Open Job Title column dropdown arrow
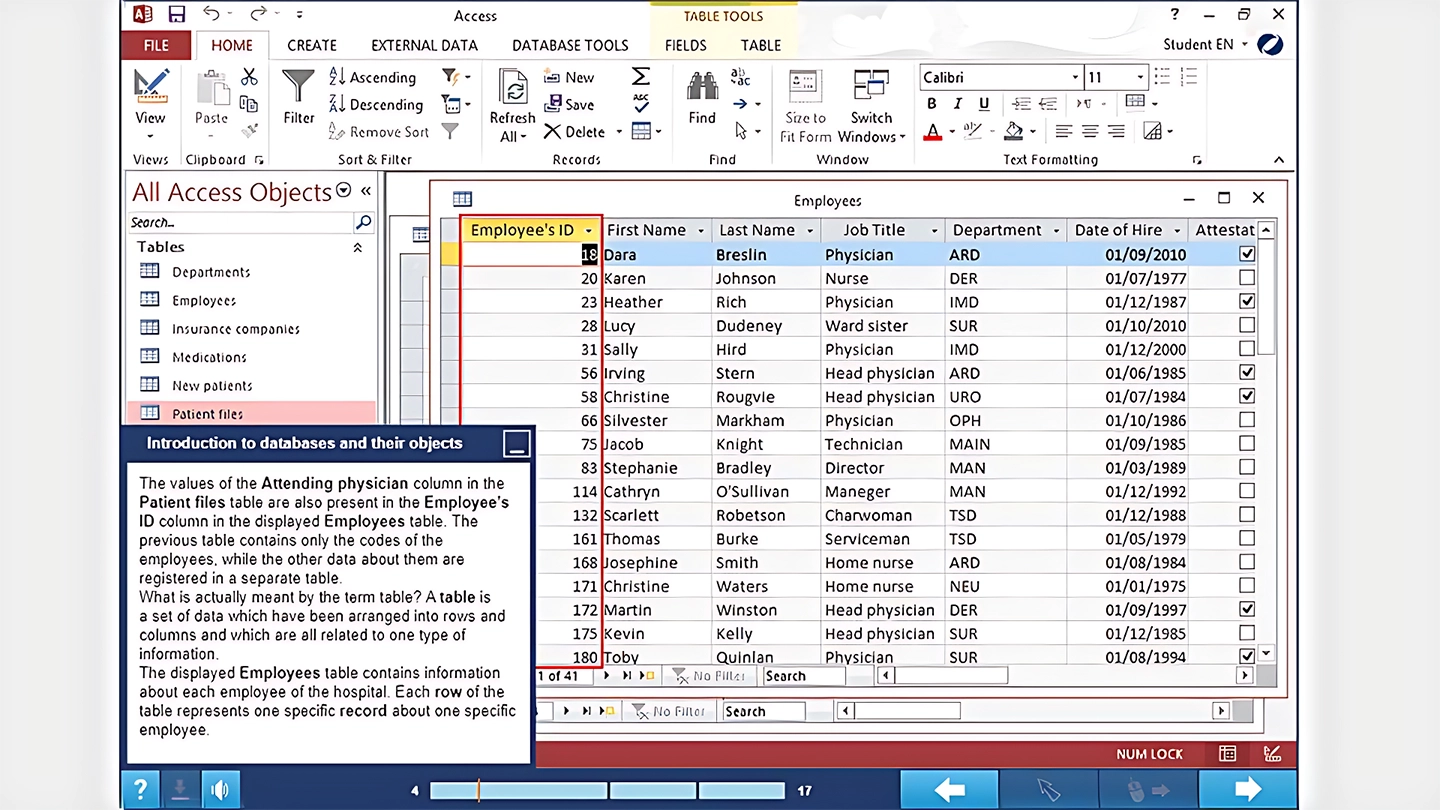Image resolution: width=1440 pixels, height=810 pixels. (934, 231)
